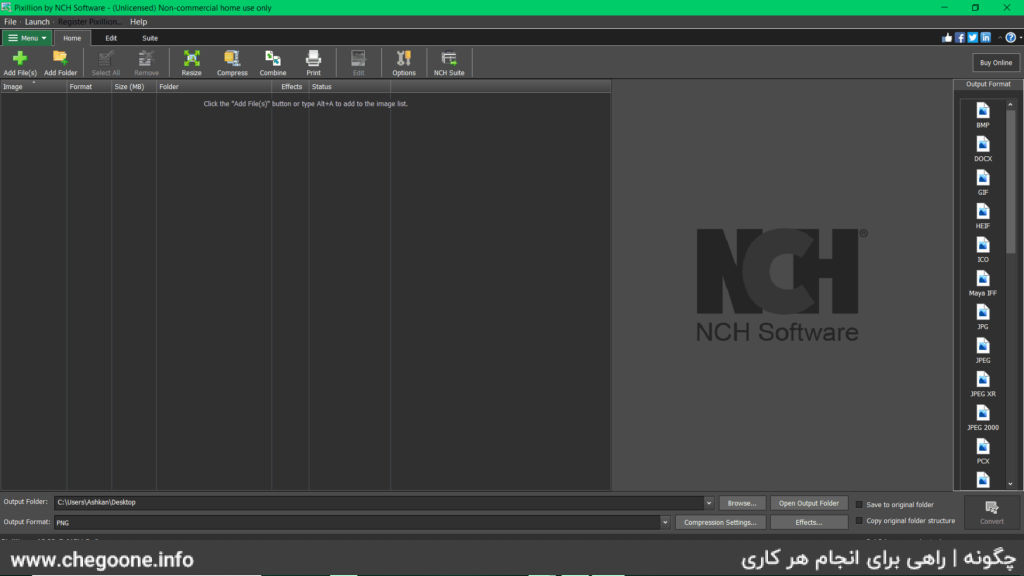This screenshot has width=1024, height=576.
Task: Open the help question mark icon
Action: coord(1010,38)
